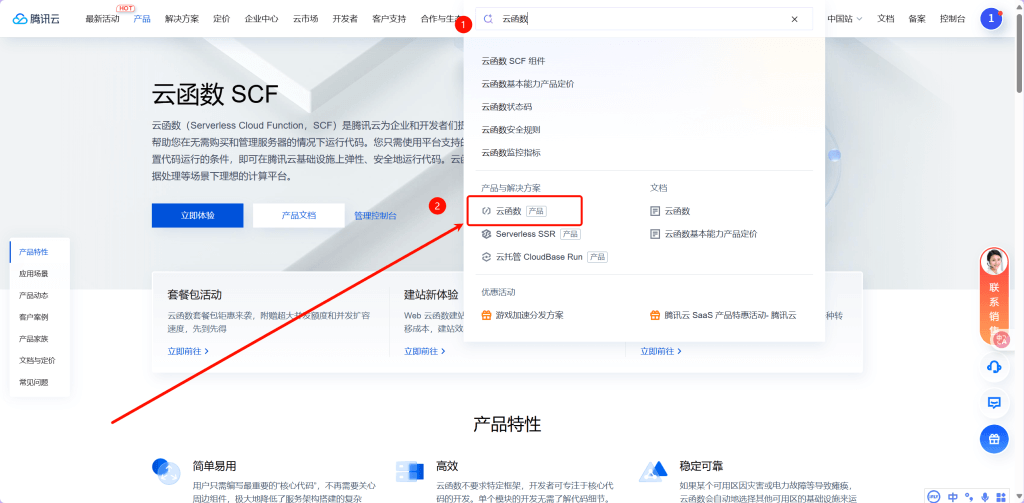Click the microphone icon in IME toolbar

[984, 496]
